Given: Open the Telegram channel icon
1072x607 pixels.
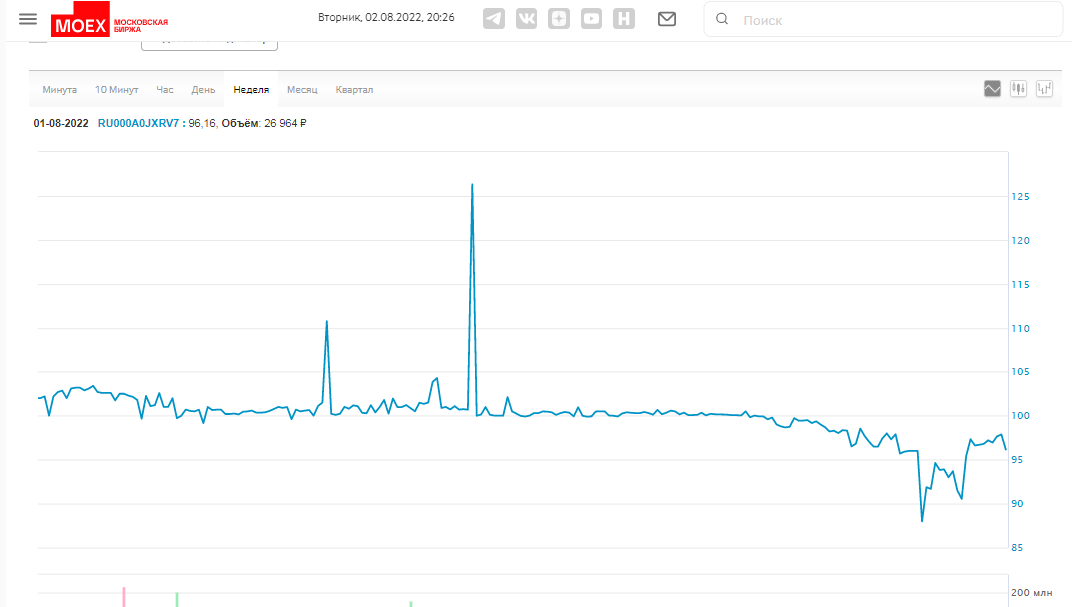Looking at the screenshot, I should pyautogui.click(x=494, y=19).
